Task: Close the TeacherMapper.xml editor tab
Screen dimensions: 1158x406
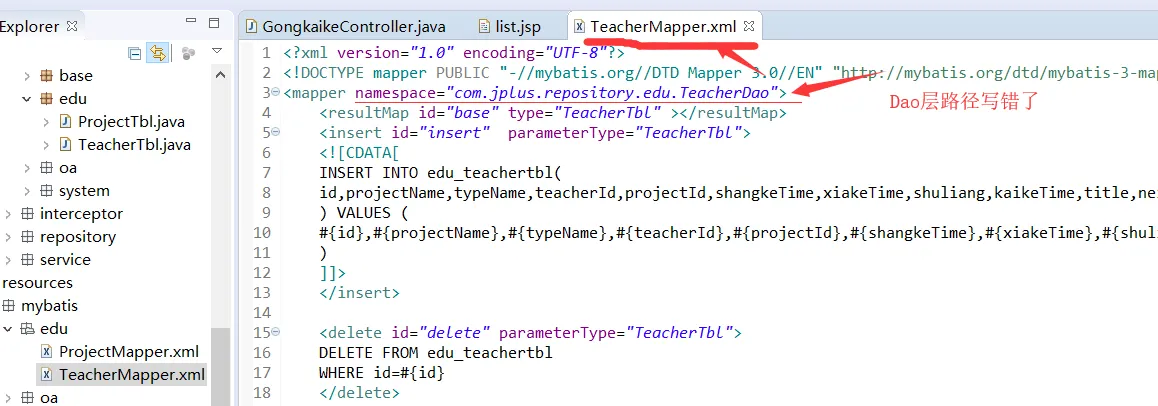Action: [x=749, y=27]
